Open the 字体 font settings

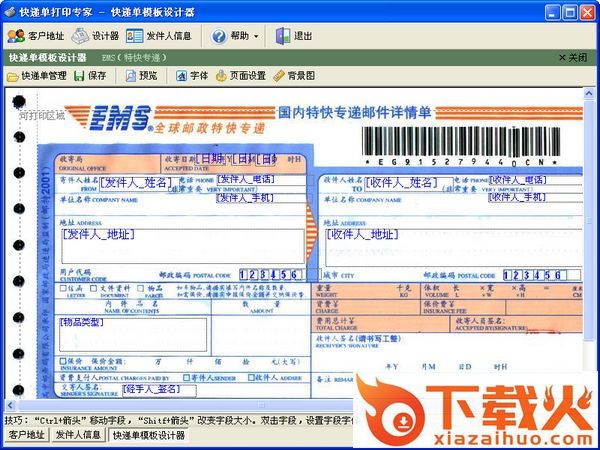click(x=192, y=76)
